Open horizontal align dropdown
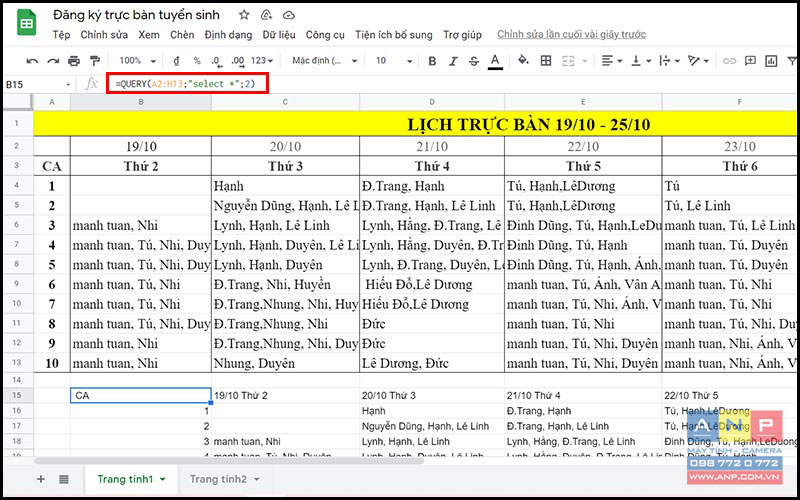The width and height of the screenshot is (800, 500). [x=612, y=61]
